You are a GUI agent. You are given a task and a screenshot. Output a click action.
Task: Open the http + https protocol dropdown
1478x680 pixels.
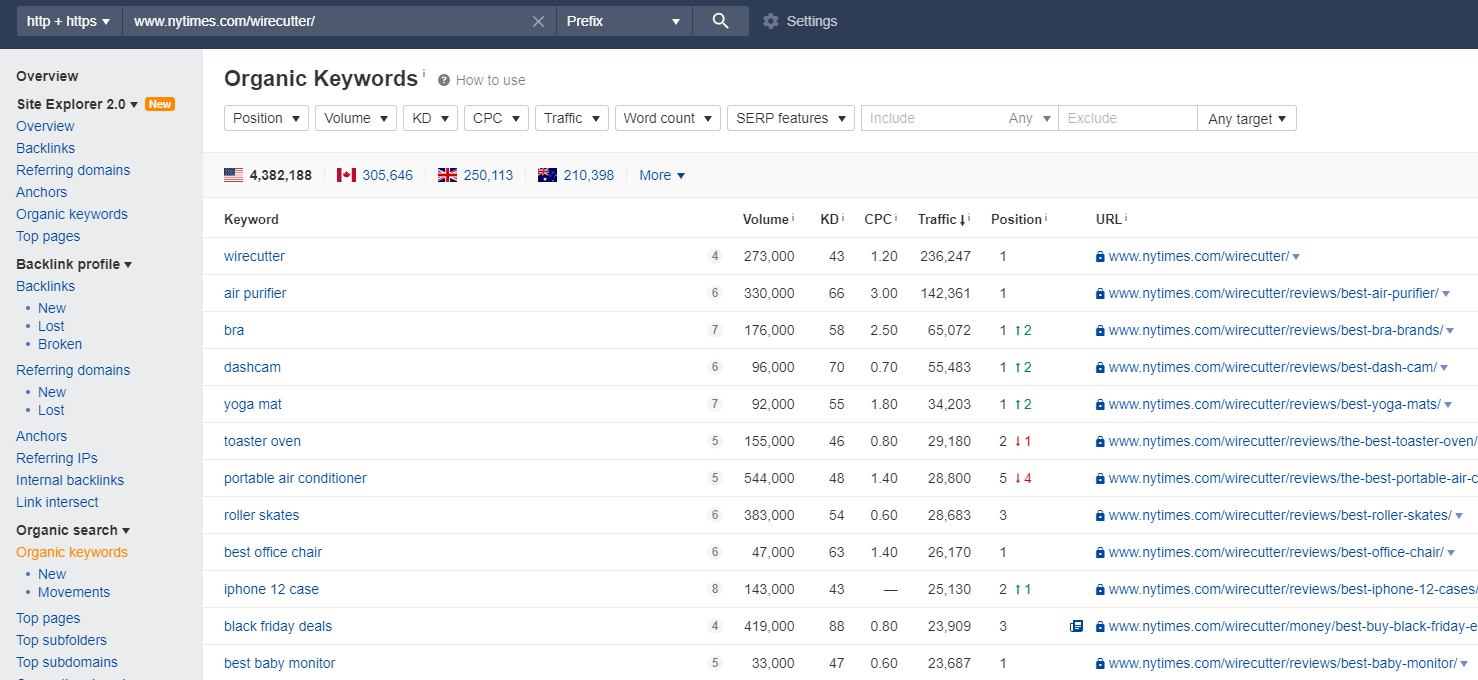(68, 21)
